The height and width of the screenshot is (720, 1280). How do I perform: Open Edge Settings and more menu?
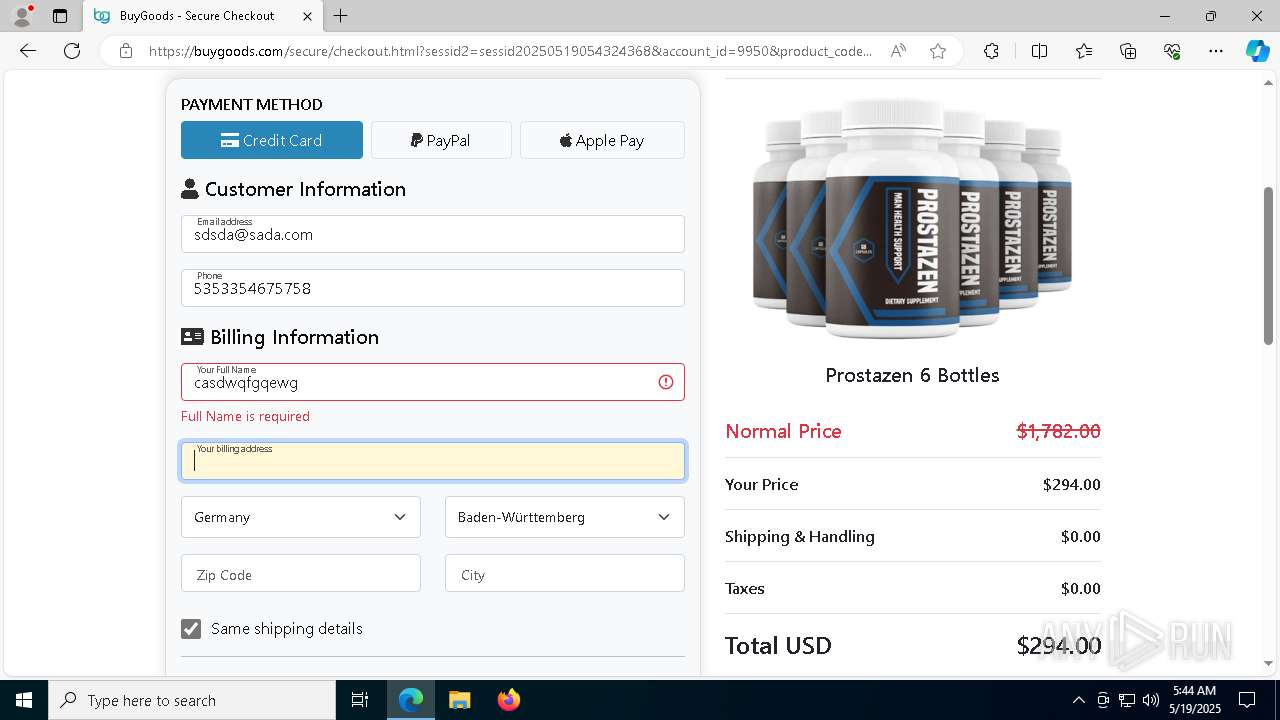pos(1216,51)
